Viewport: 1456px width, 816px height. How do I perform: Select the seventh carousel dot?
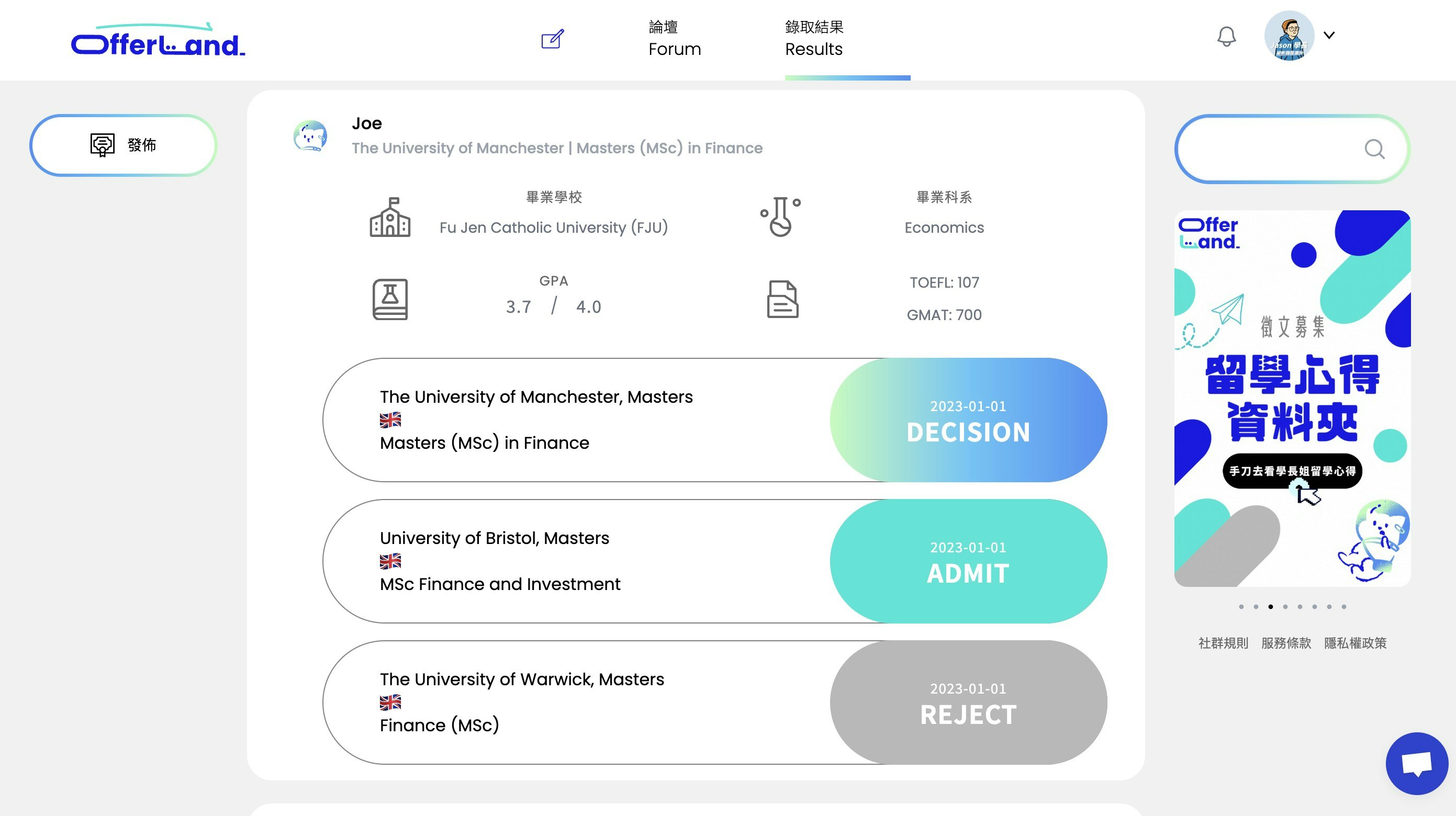[1329, 606]
